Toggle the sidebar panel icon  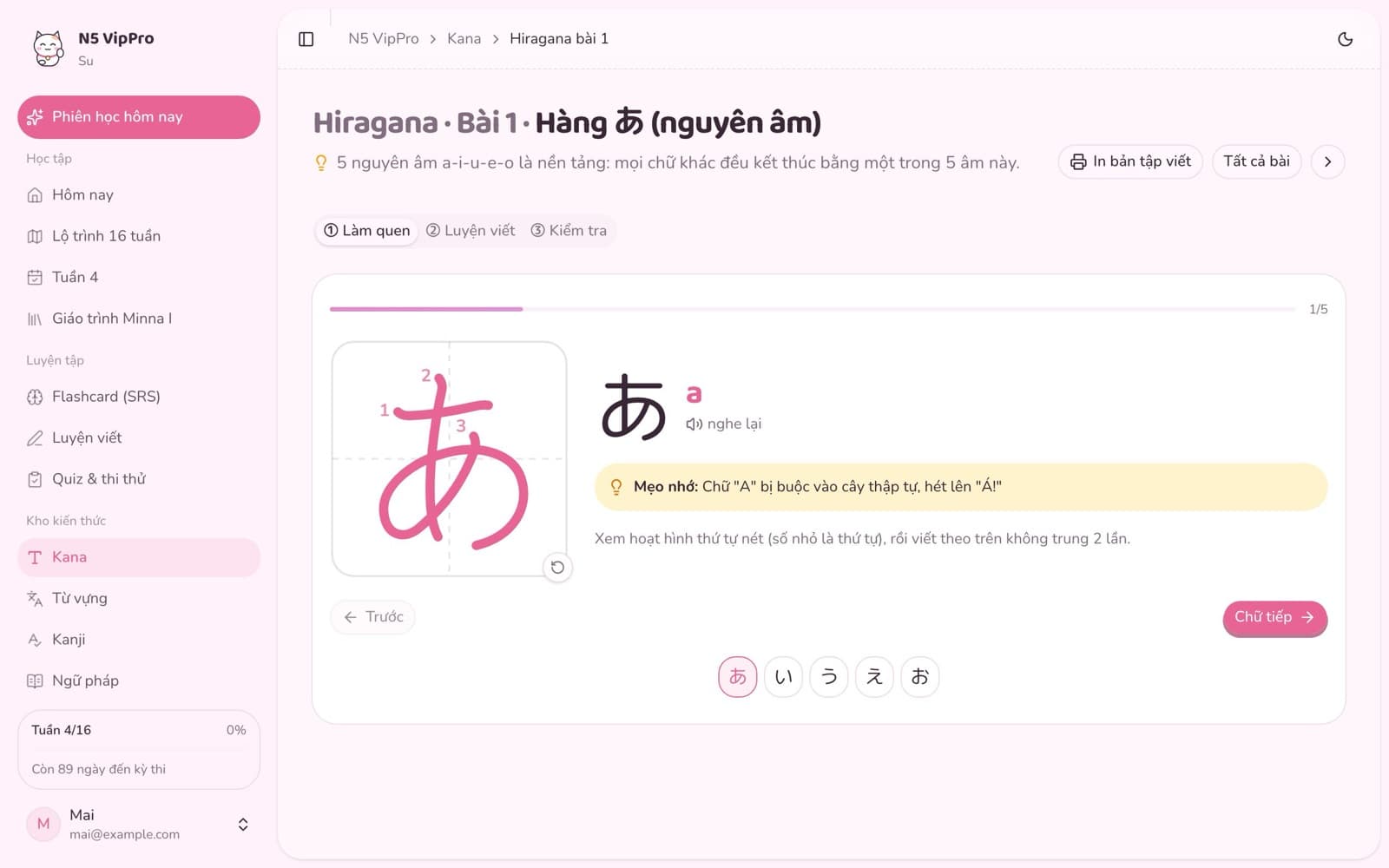[306, 39]
